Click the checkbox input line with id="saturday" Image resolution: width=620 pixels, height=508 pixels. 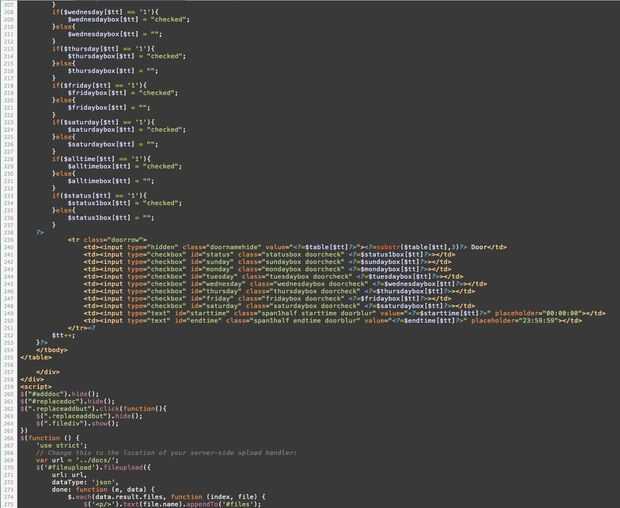click(x=279, y=306)
